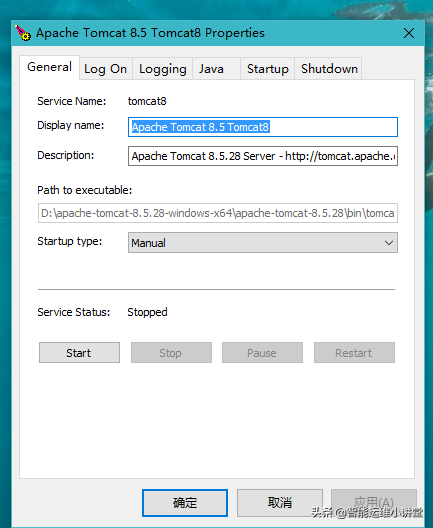Image resolution: width=433 pixels, height=528 pixels.
Task: Open the Log On tab
Action: (106, 69)
